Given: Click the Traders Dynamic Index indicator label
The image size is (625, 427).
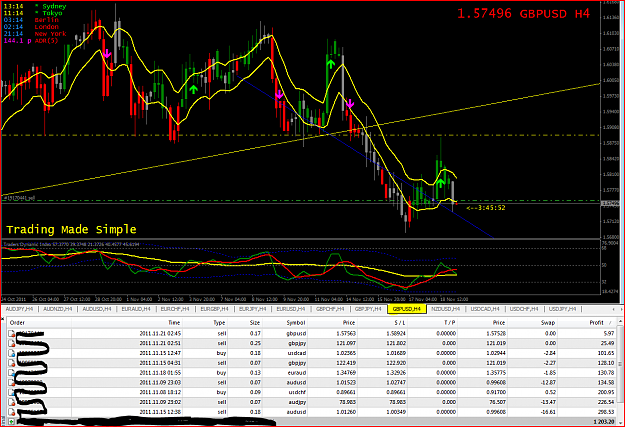Looking at the screenshot, I should (x=72, y=244).
